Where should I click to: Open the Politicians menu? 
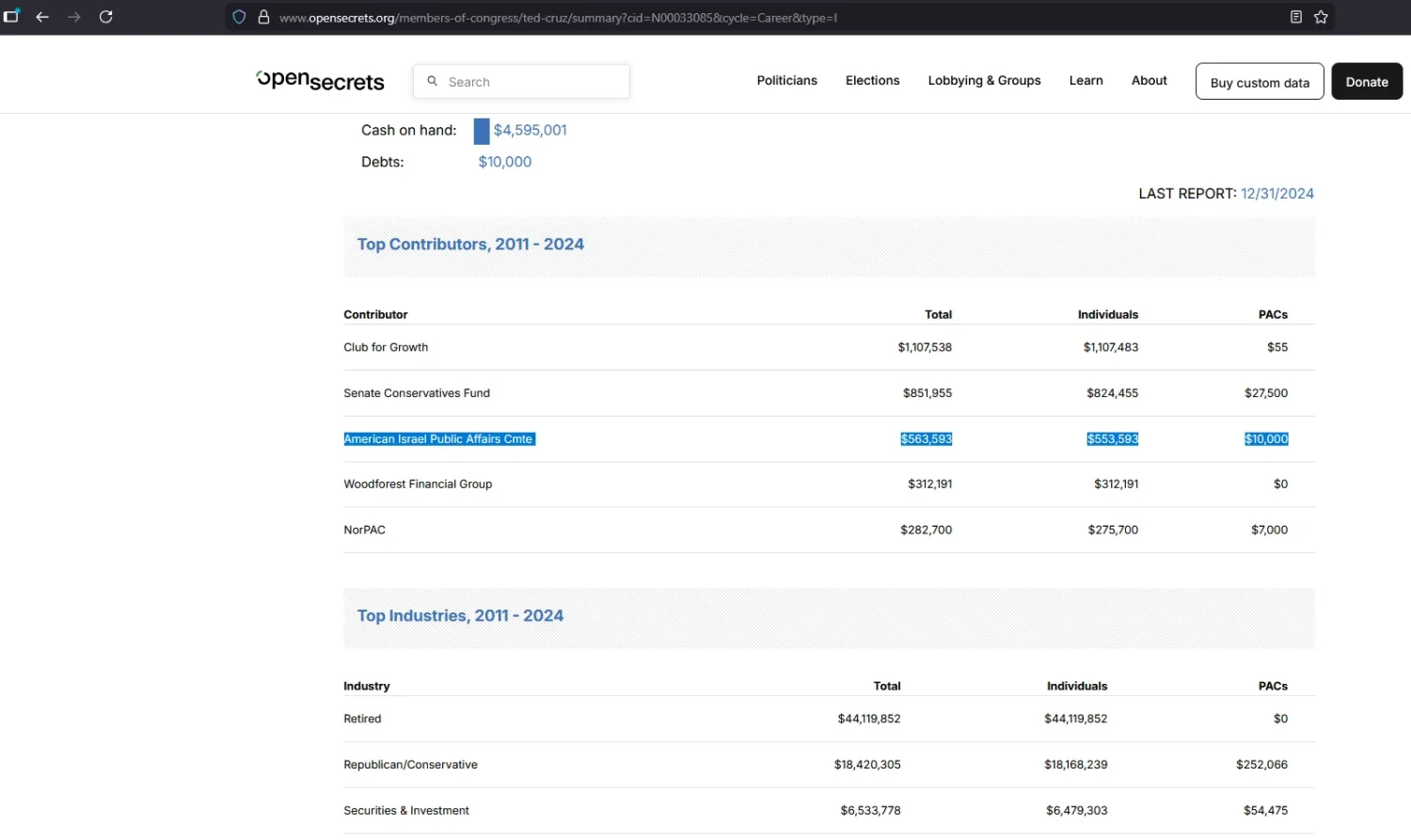(787, 81)
